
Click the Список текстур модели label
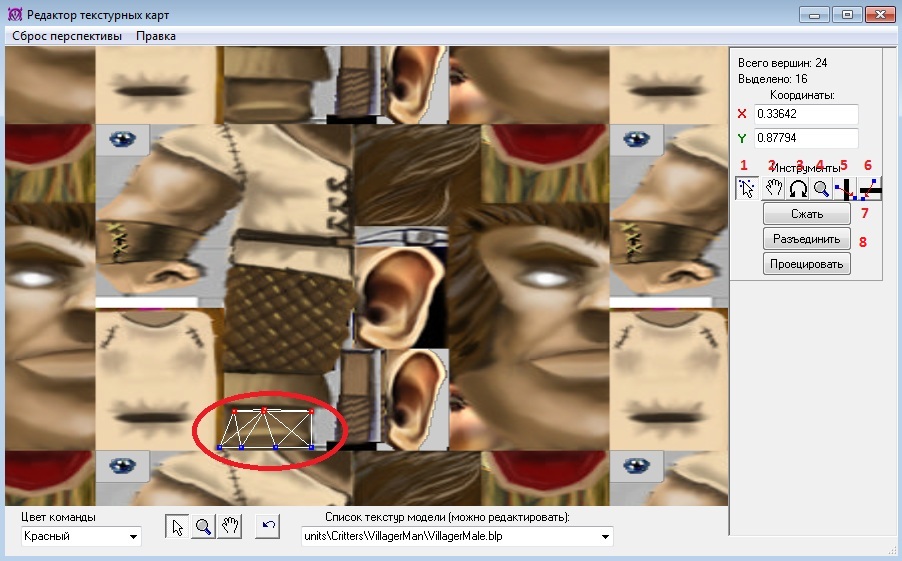tap(447, 517)
